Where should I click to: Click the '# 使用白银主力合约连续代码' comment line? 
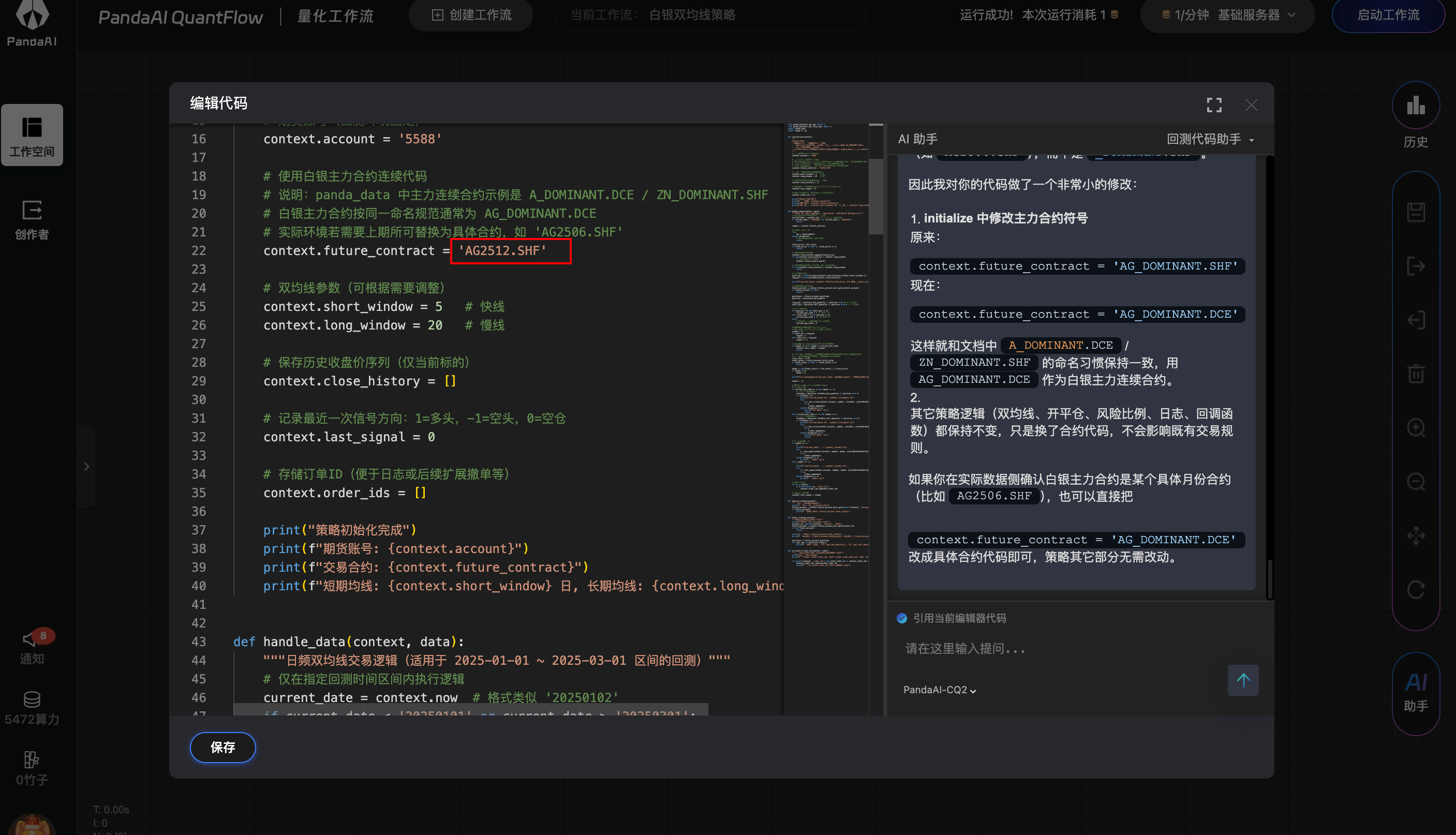coord(345,176)
